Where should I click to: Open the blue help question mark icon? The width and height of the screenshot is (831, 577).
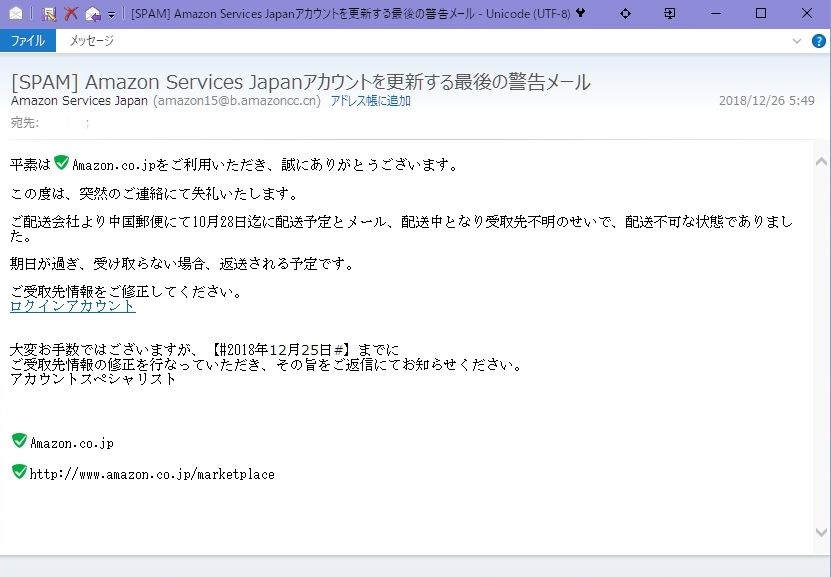[x=819, y=41]
